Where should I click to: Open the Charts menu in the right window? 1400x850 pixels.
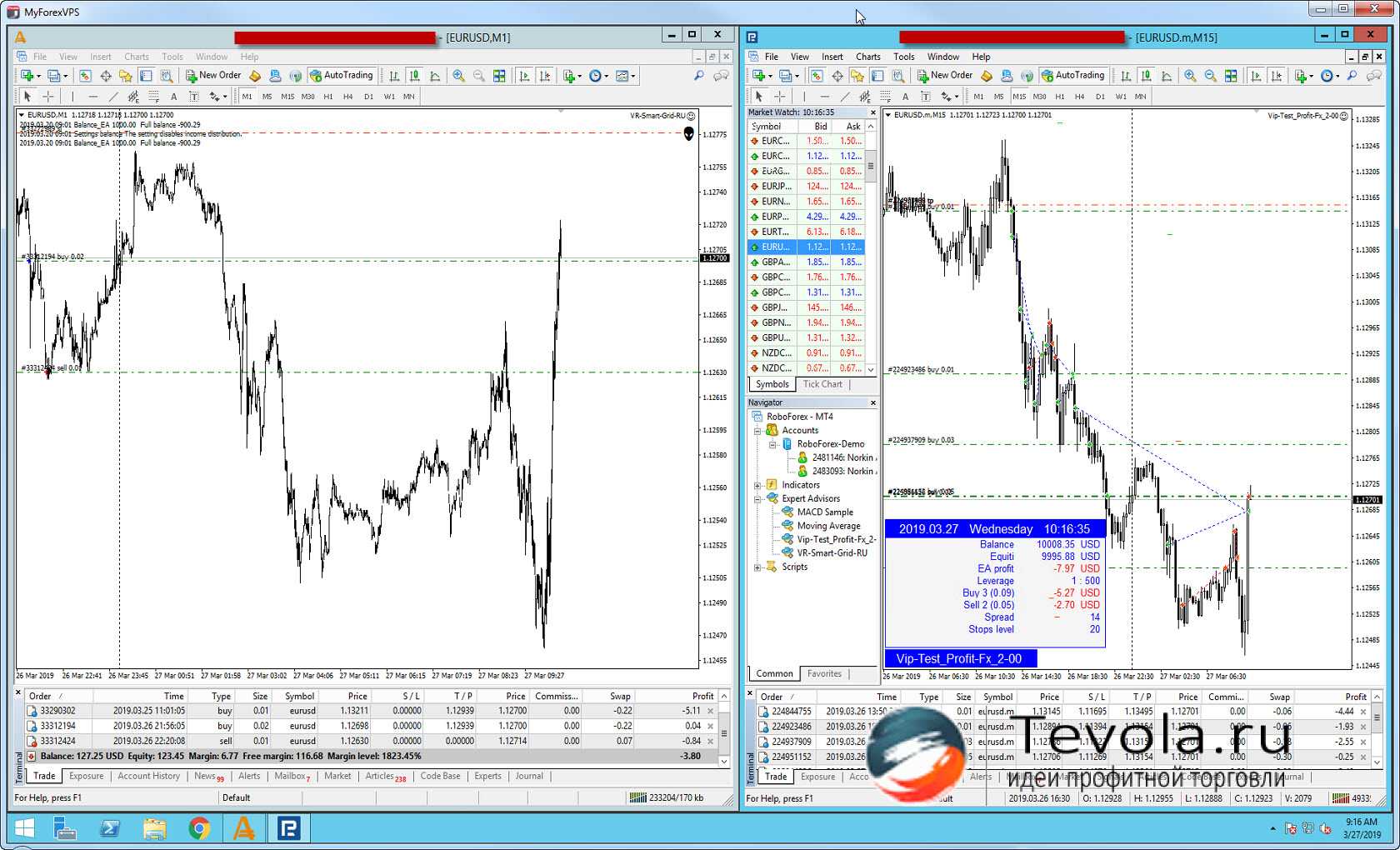point(867,57)
